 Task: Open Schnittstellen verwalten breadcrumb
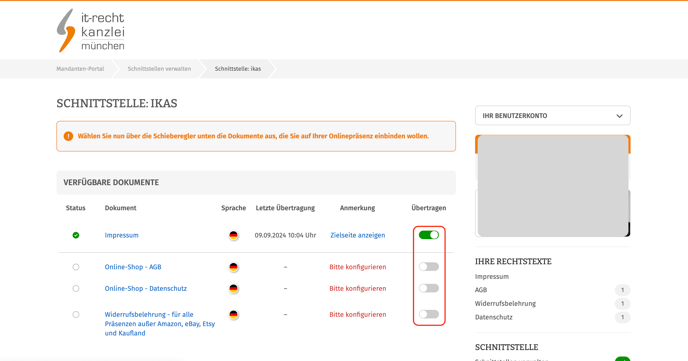pos(159,69)
